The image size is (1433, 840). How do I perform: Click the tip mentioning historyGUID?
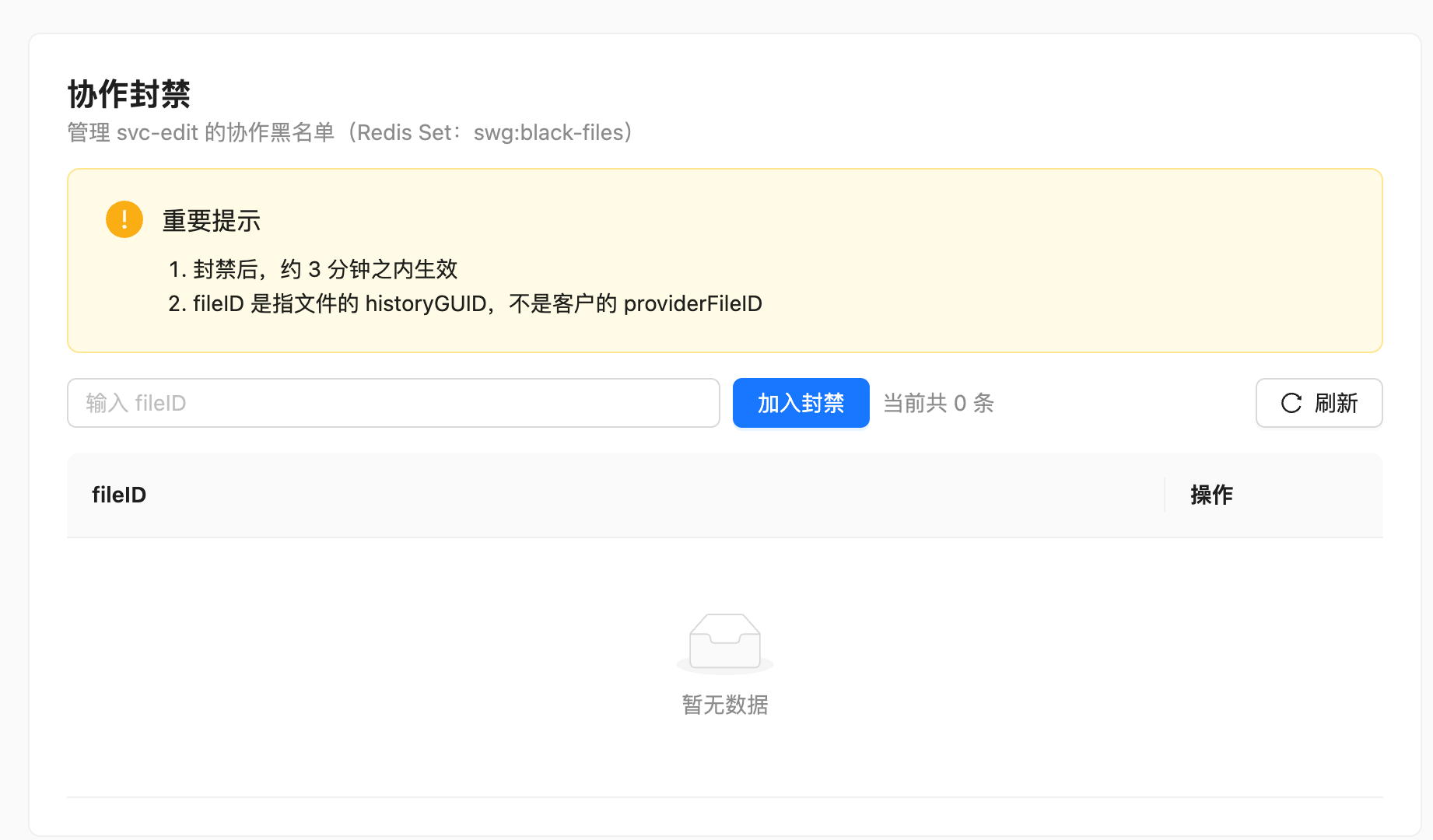click(x=465, y=303)
